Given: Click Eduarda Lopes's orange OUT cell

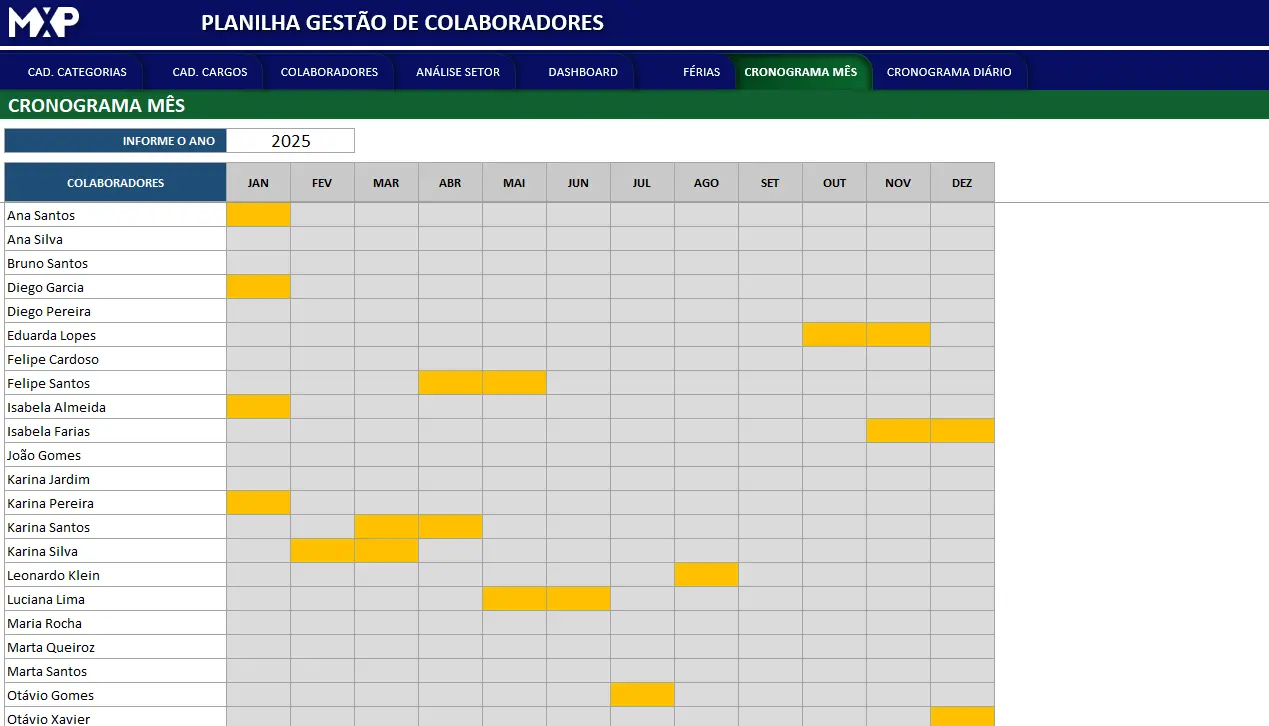Looking at the screenshot, I should click(834, 335).
